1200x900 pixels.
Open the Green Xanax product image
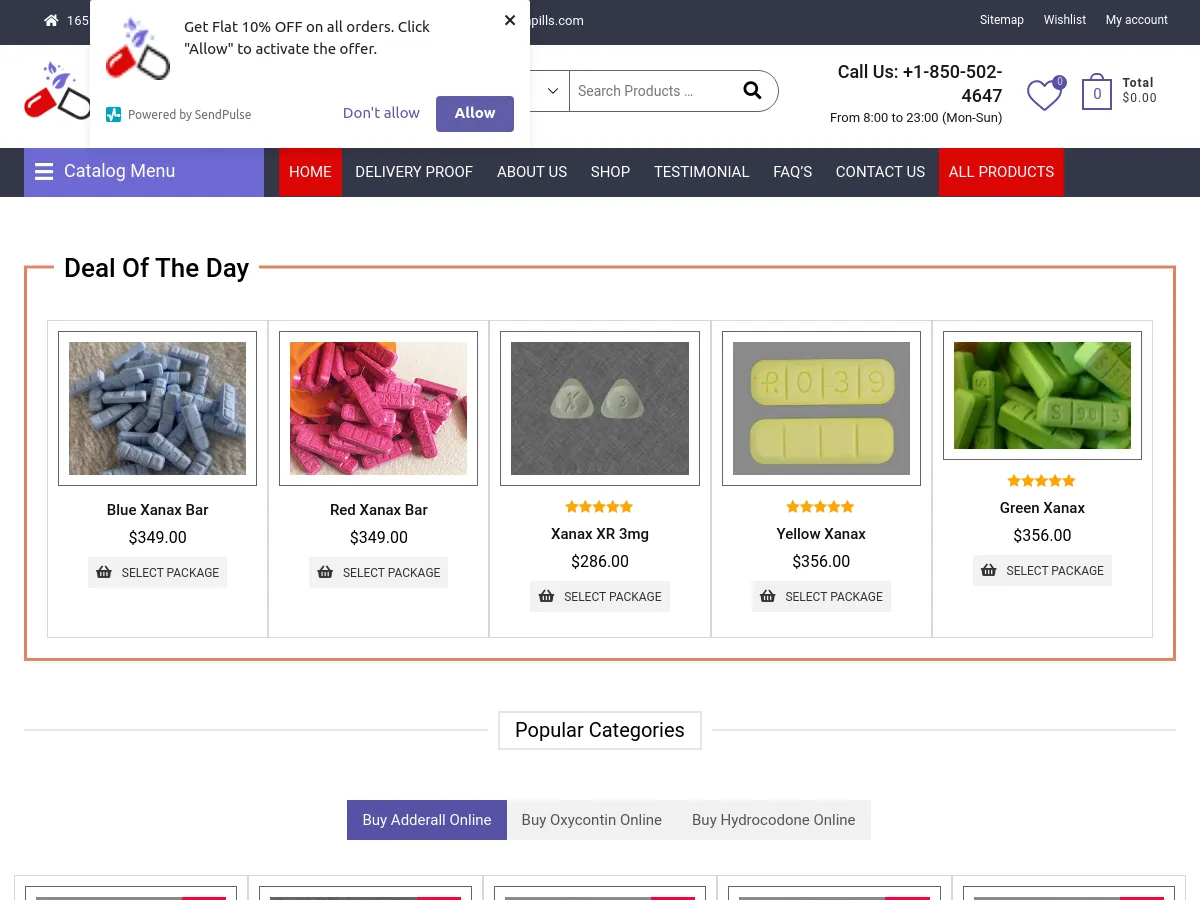point(1042,395)
